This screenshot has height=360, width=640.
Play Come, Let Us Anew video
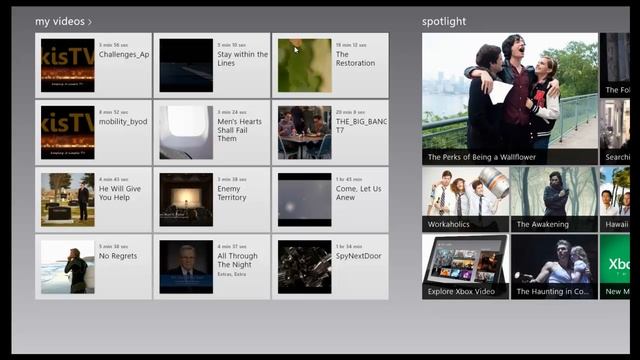330,200
